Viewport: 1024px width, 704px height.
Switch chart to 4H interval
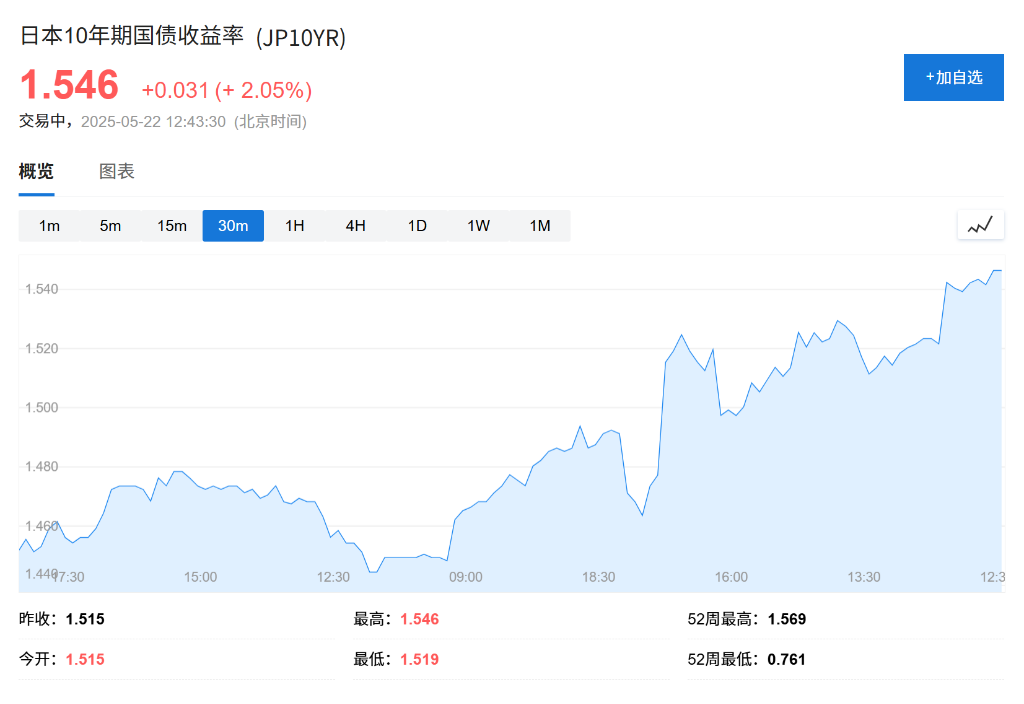356,226
